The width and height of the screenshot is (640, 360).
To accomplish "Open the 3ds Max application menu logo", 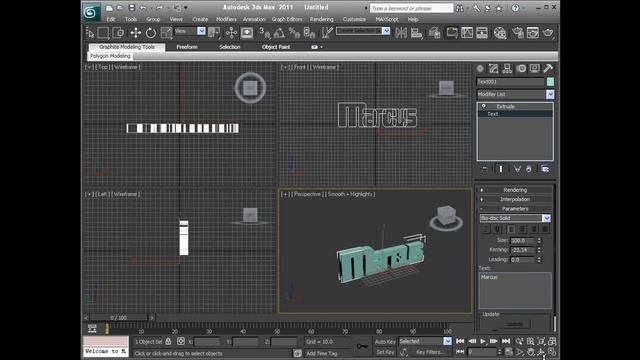I will (91, 12).
